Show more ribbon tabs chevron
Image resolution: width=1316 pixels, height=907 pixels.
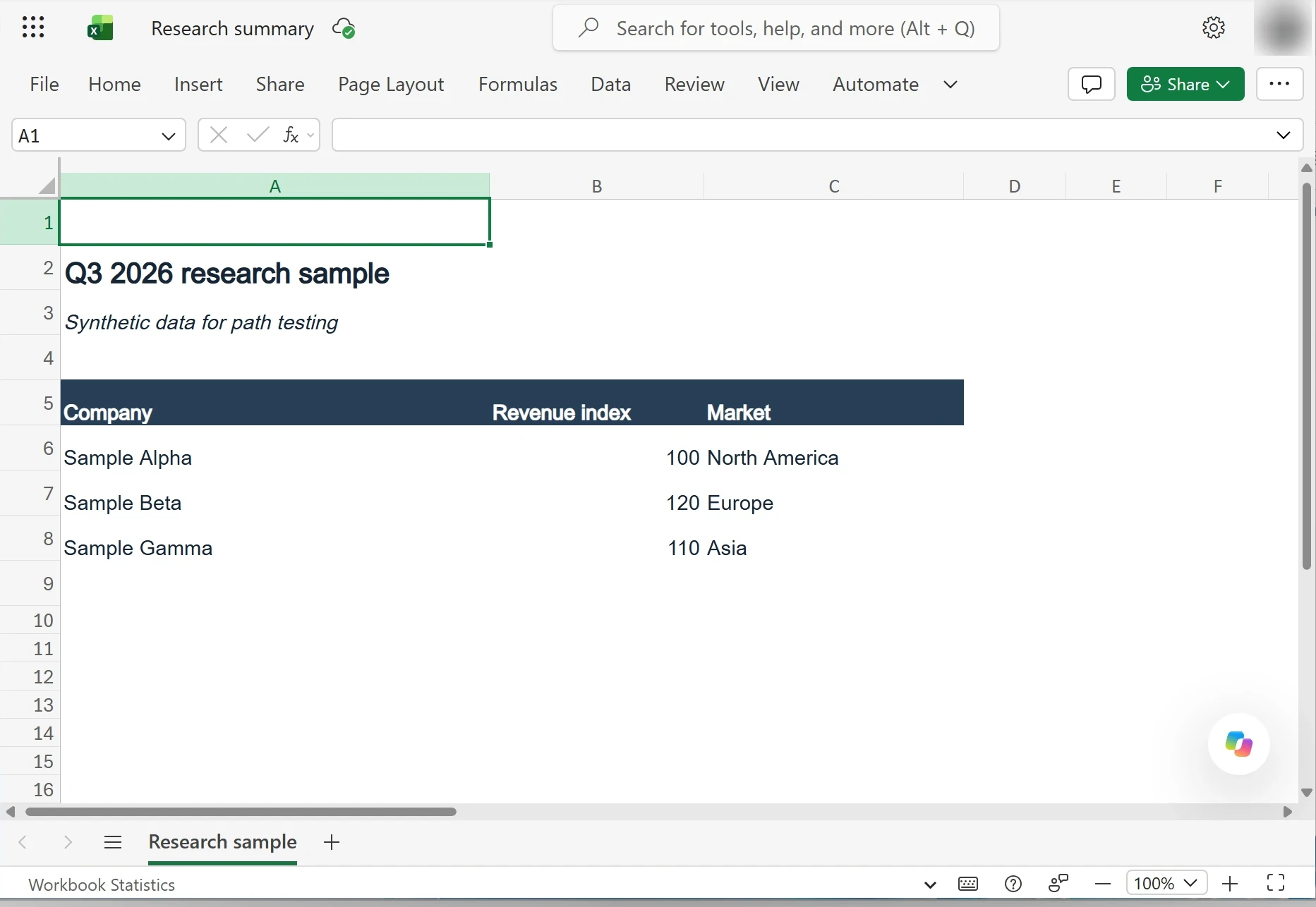tap(950, 85)
